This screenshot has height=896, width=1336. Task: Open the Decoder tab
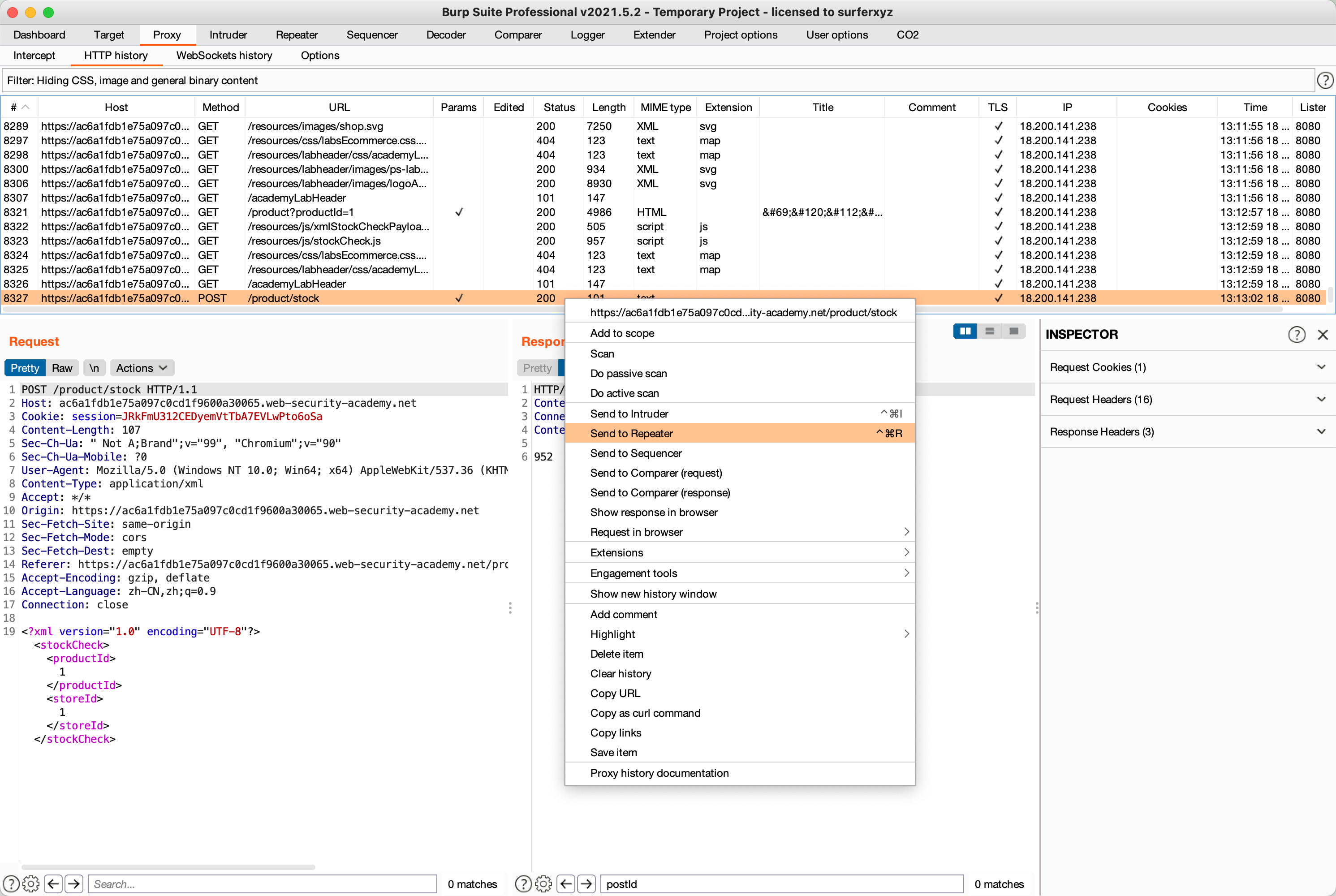(x=446, y=35)
